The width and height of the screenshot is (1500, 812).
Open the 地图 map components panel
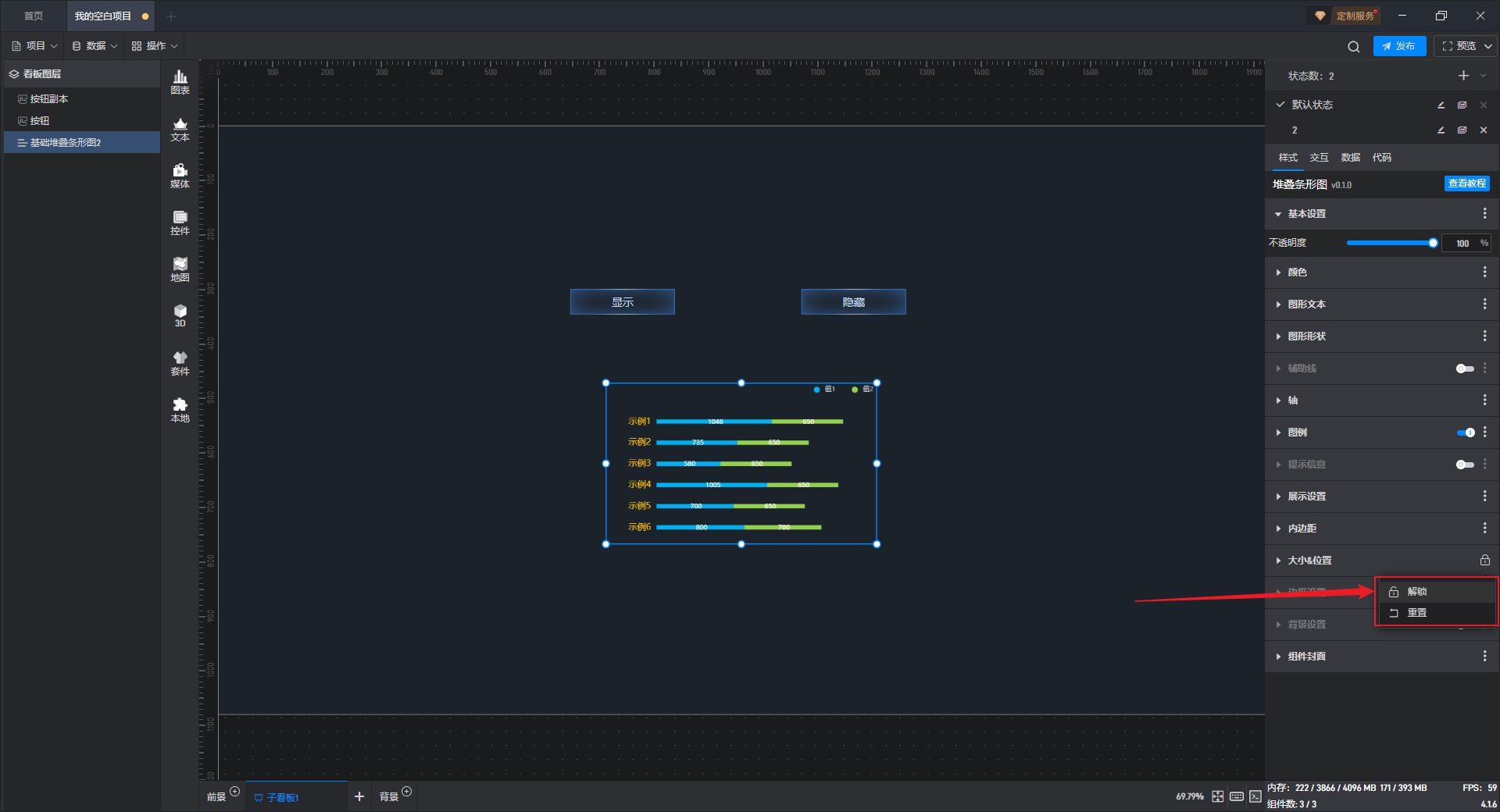click(180, 269)
